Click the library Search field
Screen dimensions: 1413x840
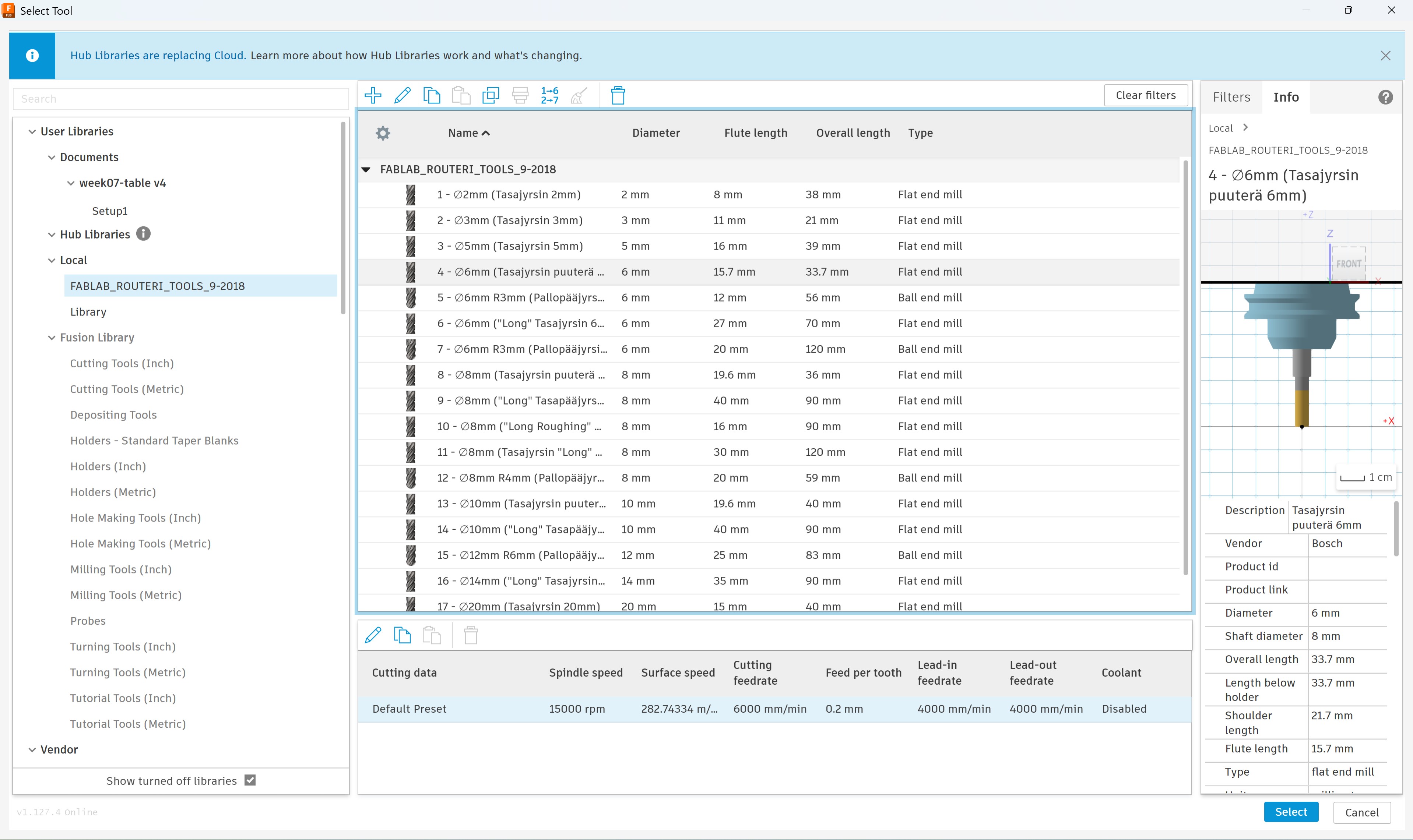[181, 99]
